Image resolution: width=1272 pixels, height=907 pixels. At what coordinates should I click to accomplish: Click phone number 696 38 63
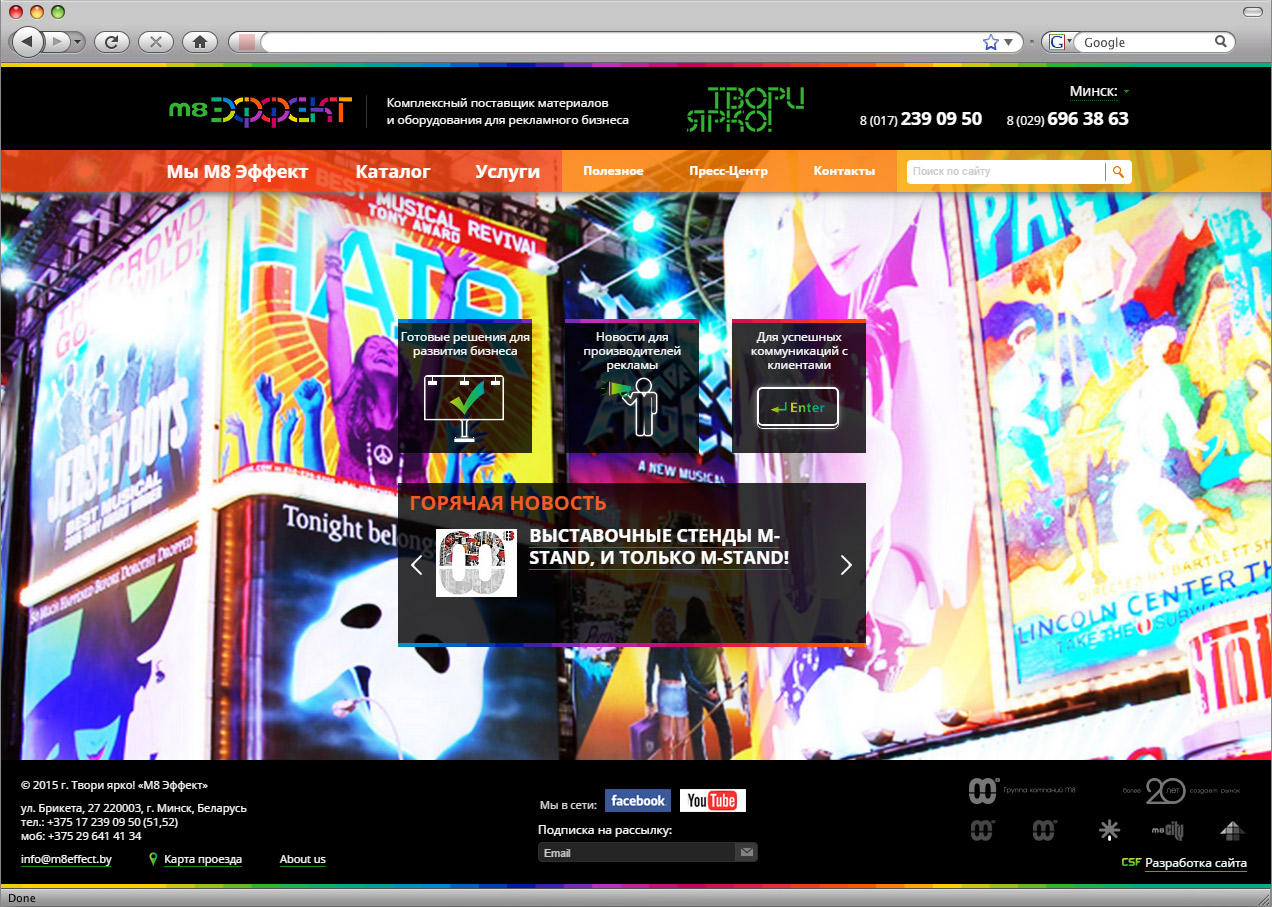1088,119
